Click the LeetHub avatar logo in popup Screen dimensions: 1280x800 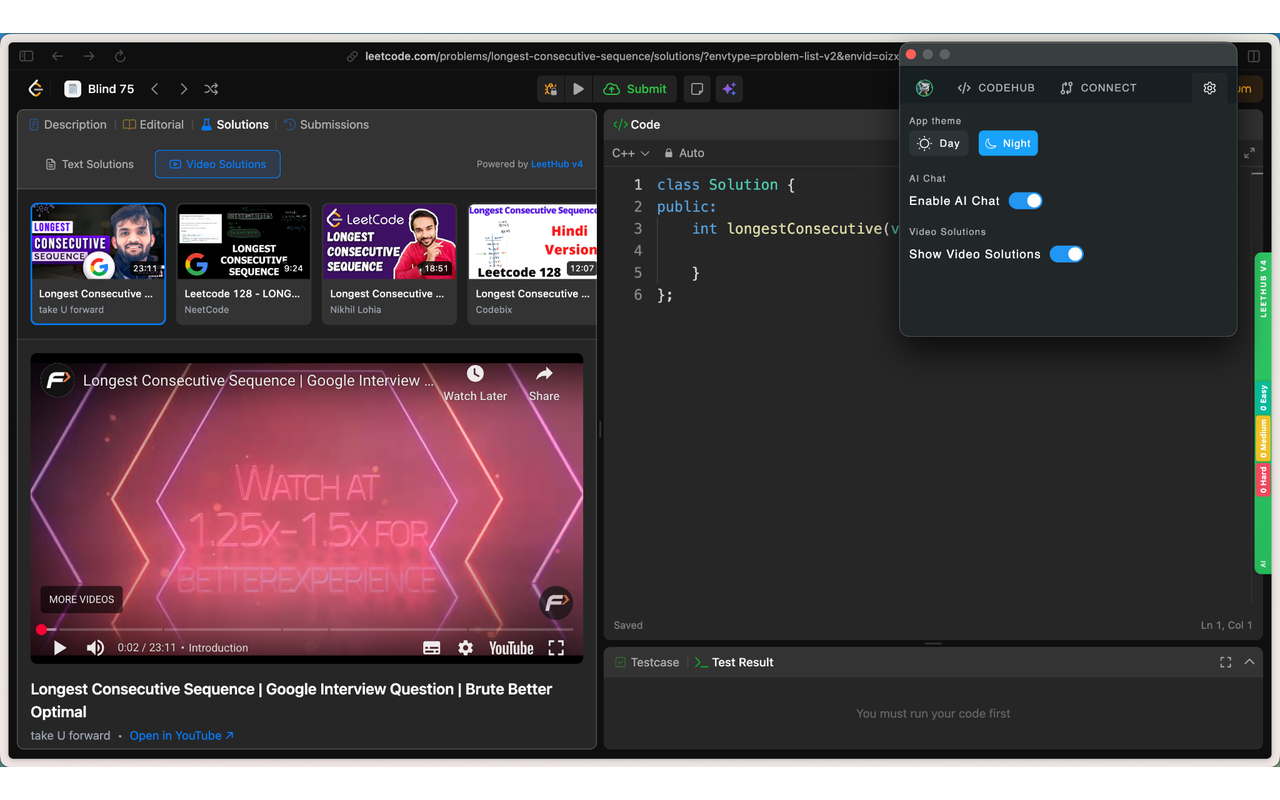tap(925, 88)
